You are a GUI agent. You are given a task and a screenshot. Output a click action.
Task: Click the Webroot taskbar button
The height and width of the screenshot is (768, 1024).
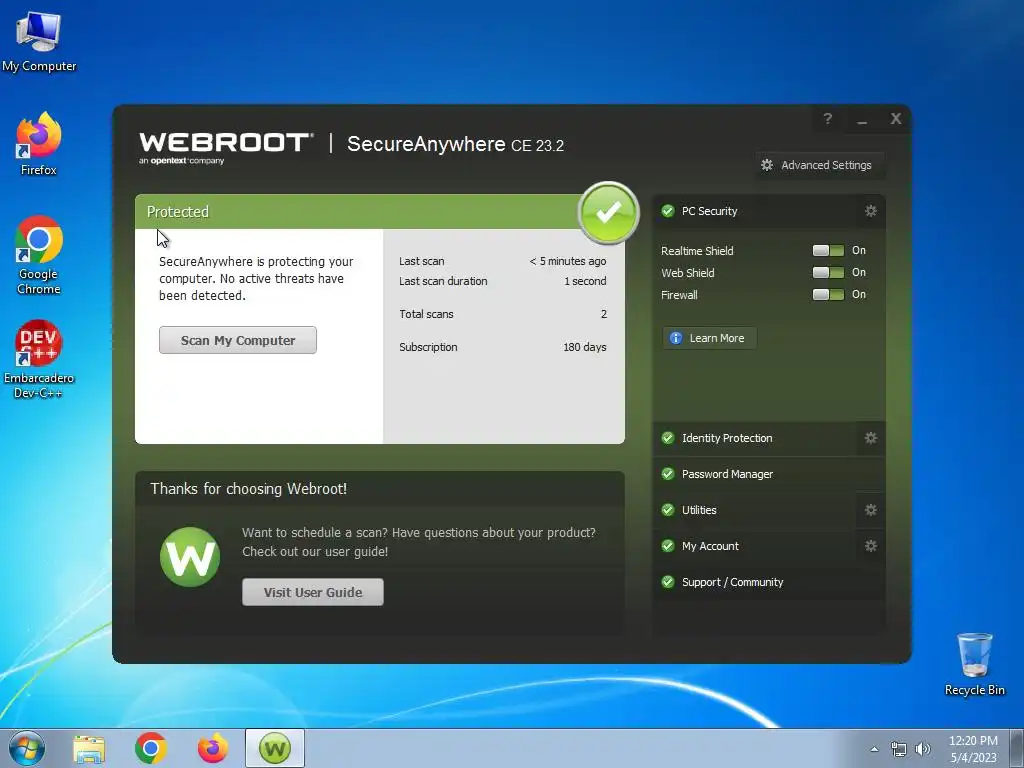274,748
